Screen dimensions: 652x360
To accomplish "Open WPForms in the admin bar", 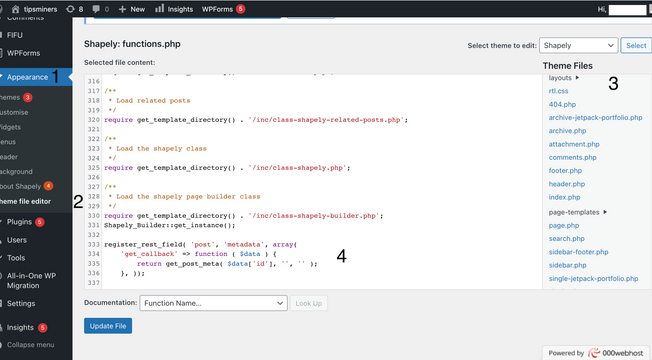I will coord(217,9).
